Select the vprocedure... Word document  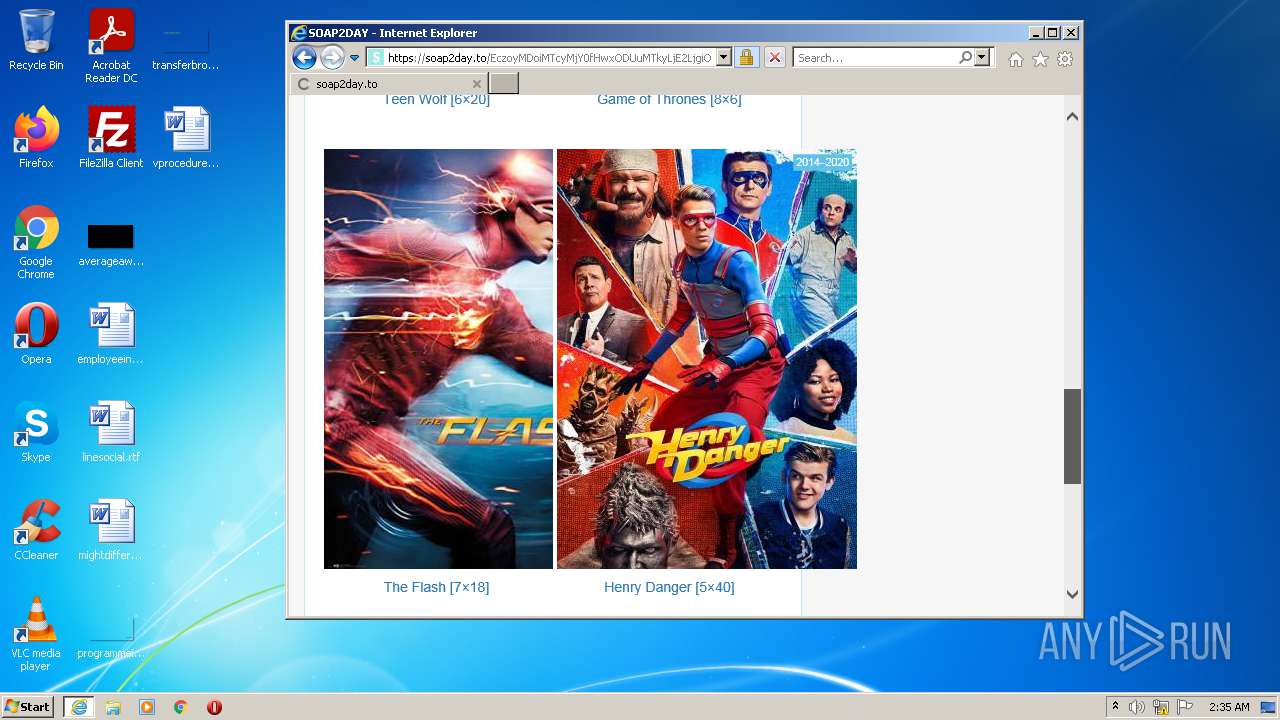click(x=186, y=137)
